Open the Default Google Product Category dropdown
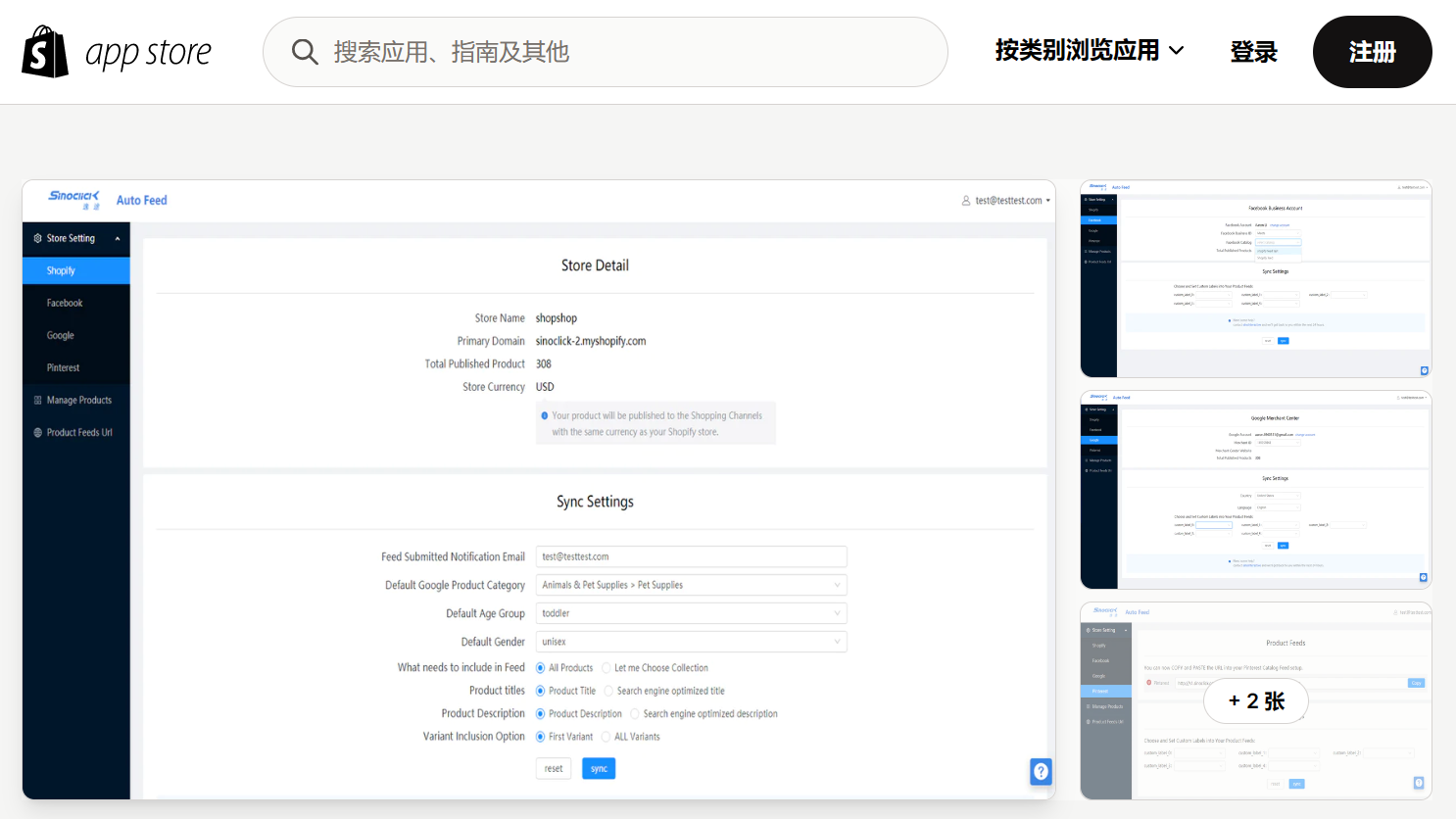 click(x=691, y=585)
